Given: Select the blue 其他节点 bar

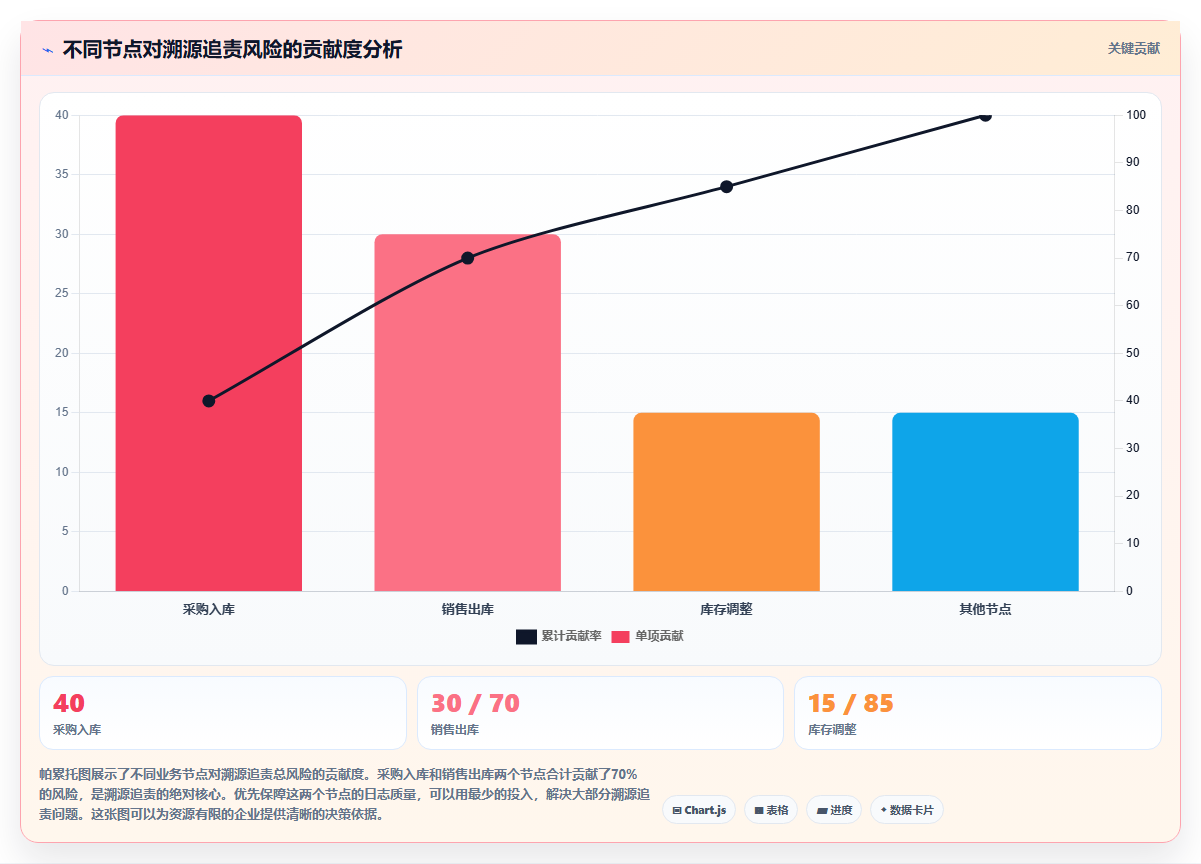Looking at the screenshot, I should [985, 502].
